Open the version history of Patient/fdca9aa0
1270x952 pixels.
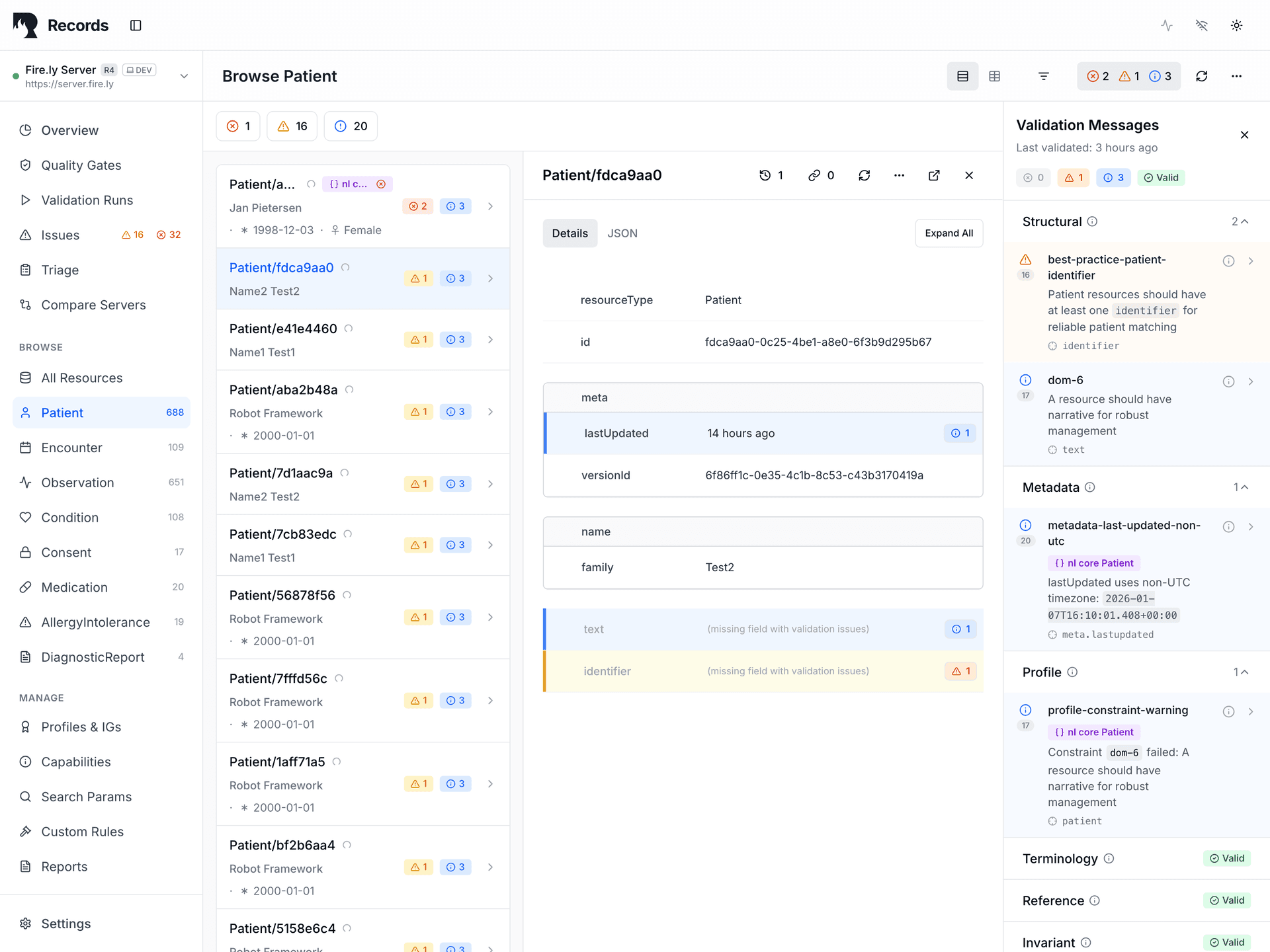766,175
